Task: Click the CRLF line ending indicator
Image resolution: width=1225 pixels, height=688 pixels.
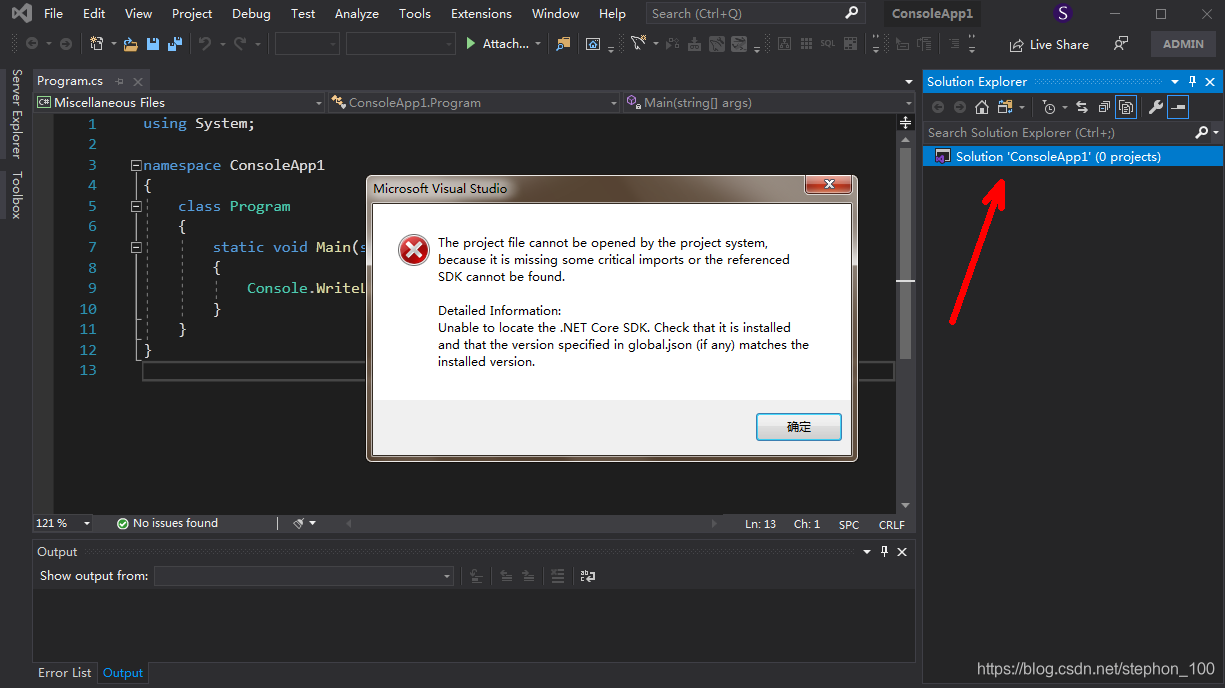Action: [891, 524]
